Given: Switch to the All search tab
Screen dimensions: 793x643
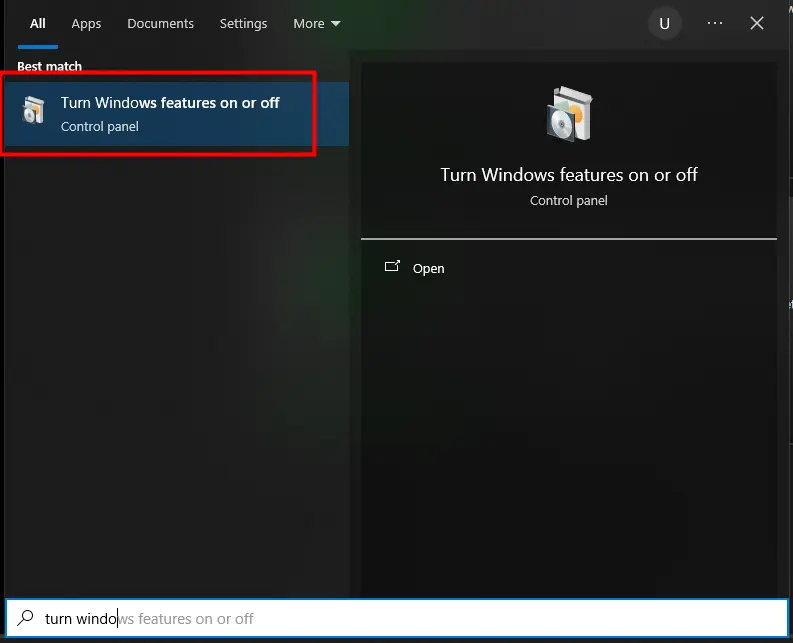Looking at the screenshot, I should 37,23.
